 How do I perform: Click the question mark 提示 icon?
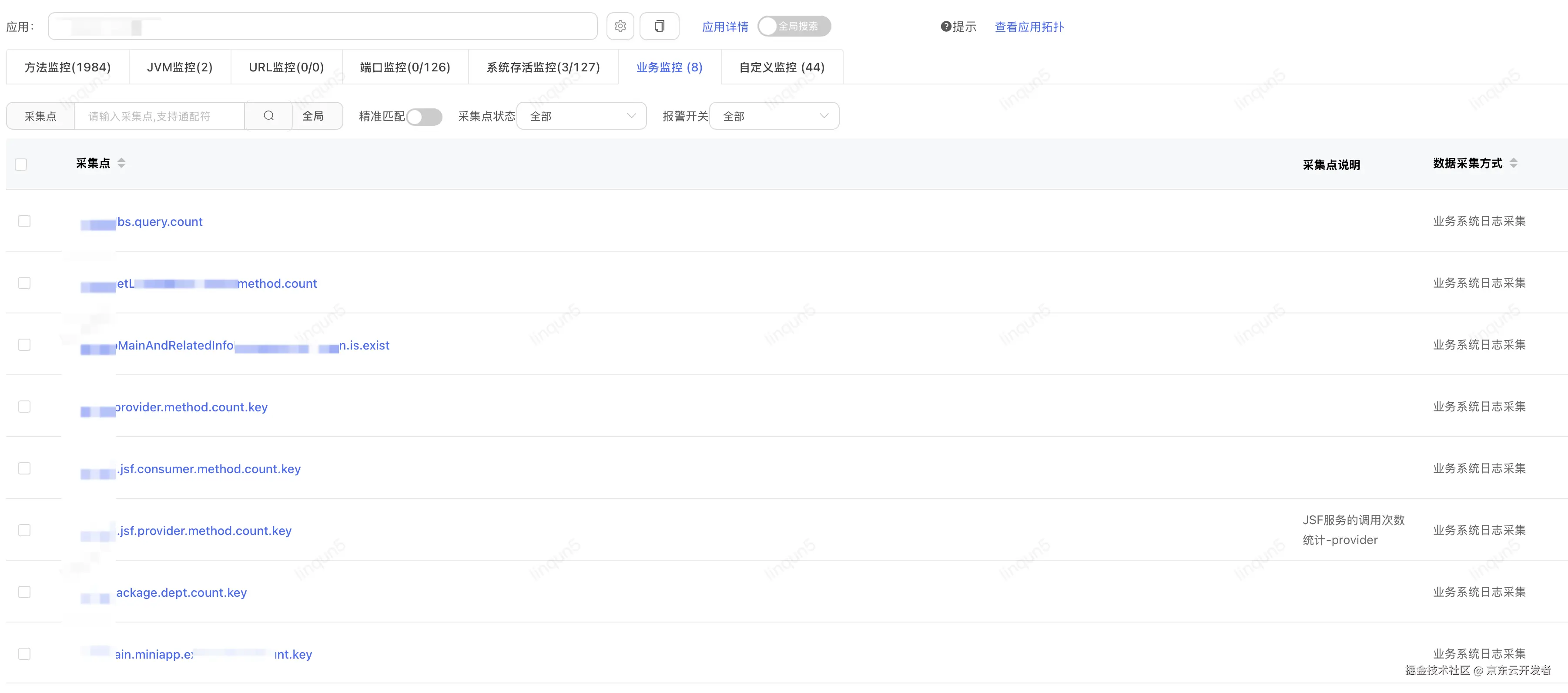(946, 26)
